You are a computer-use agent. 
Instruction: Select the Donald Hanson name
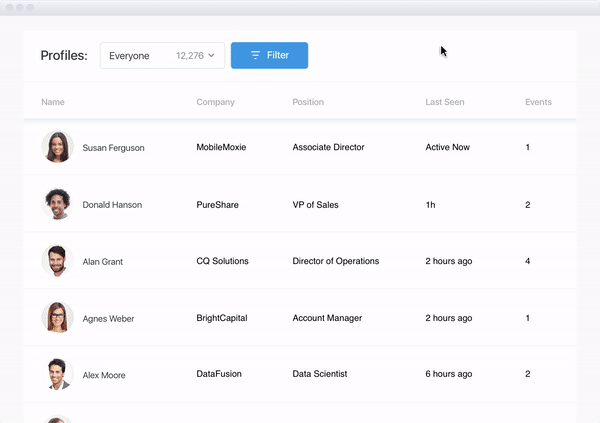tap(112, 205)
